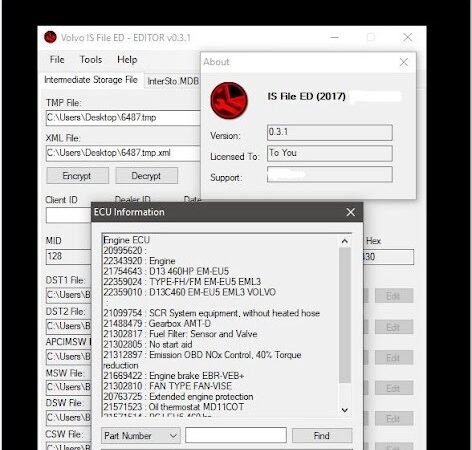Viewport: 472px width, 450px height.
Task: Select line '21571523 : Oil thermostat MD11COT'
Action: [173, 407]
